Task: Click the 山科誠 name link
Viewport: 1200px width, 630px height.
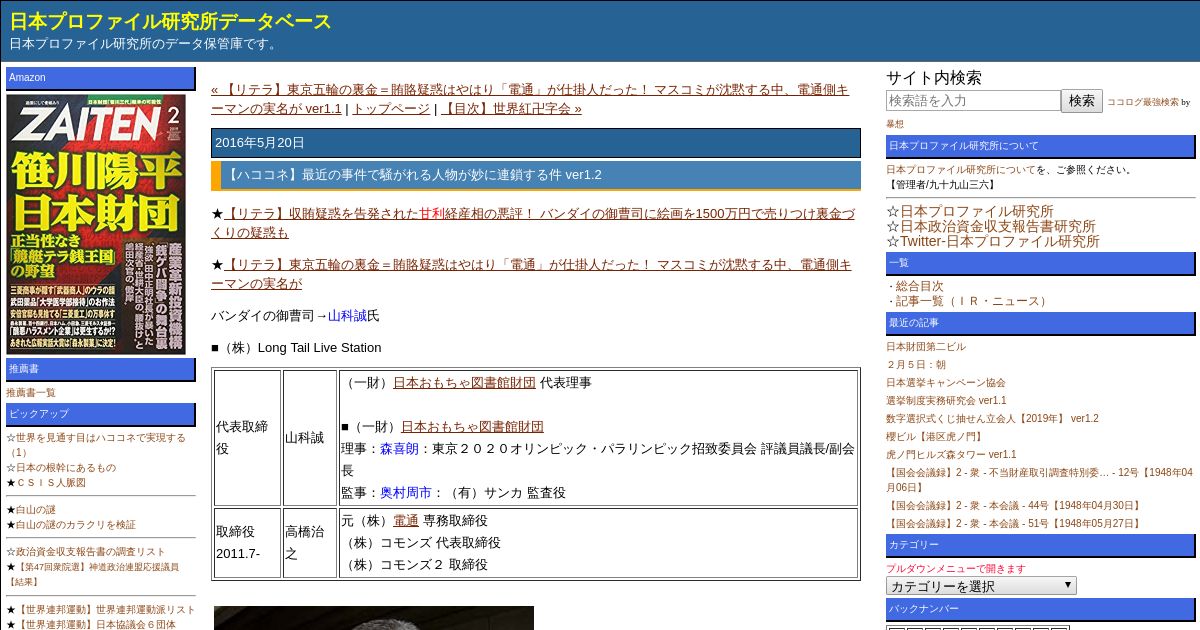Action: click(347, 316)
